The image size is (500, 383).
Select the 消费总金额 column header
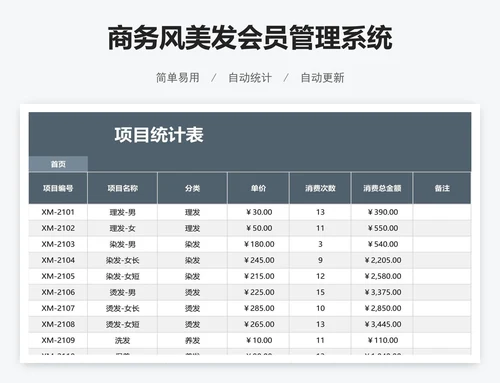[382, 188]
